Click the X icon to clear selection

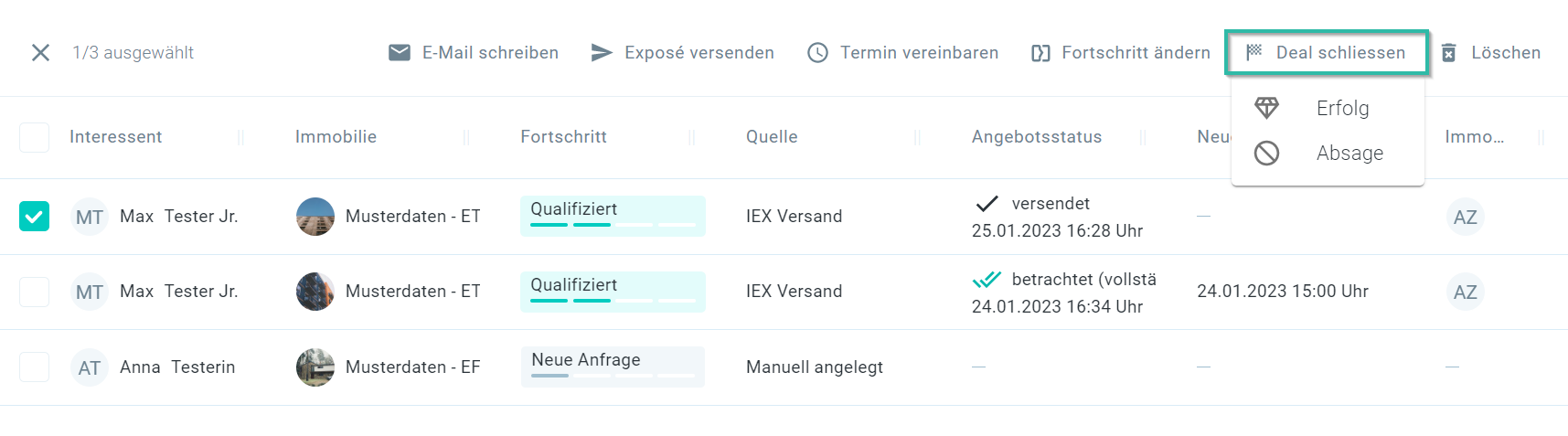pyautogui.click(x=40, y=53)
